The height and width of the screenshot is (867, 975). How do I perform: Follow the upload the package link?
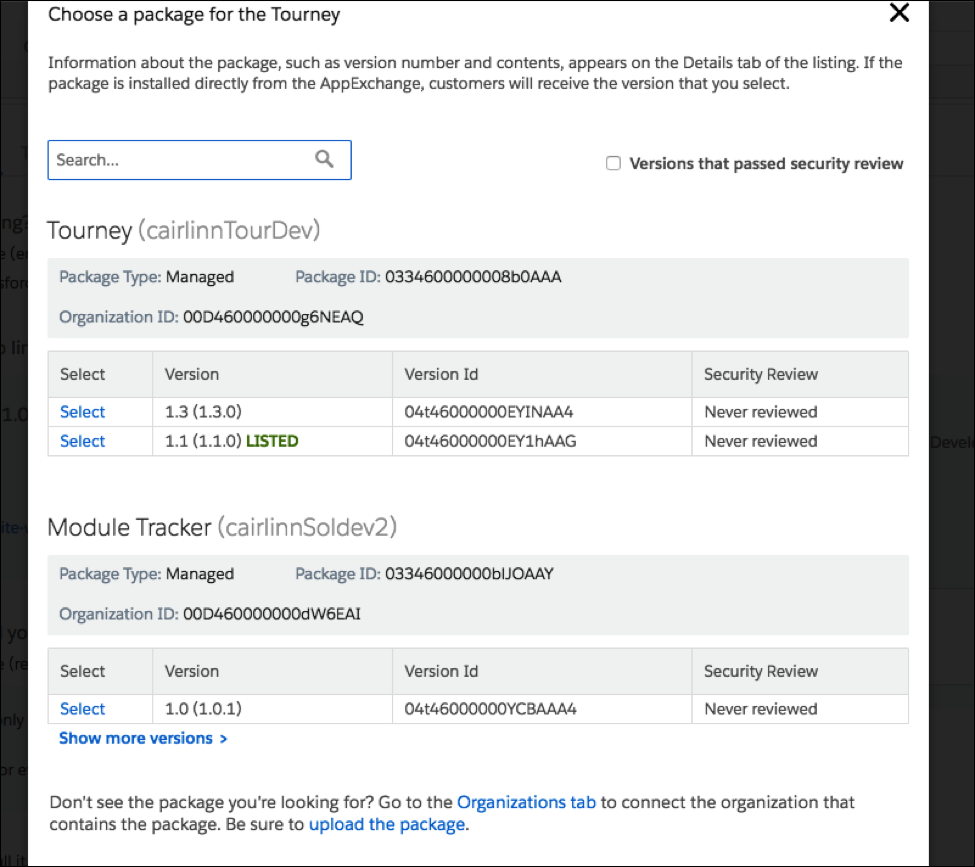pyautogui.click(x=387, y=824)
